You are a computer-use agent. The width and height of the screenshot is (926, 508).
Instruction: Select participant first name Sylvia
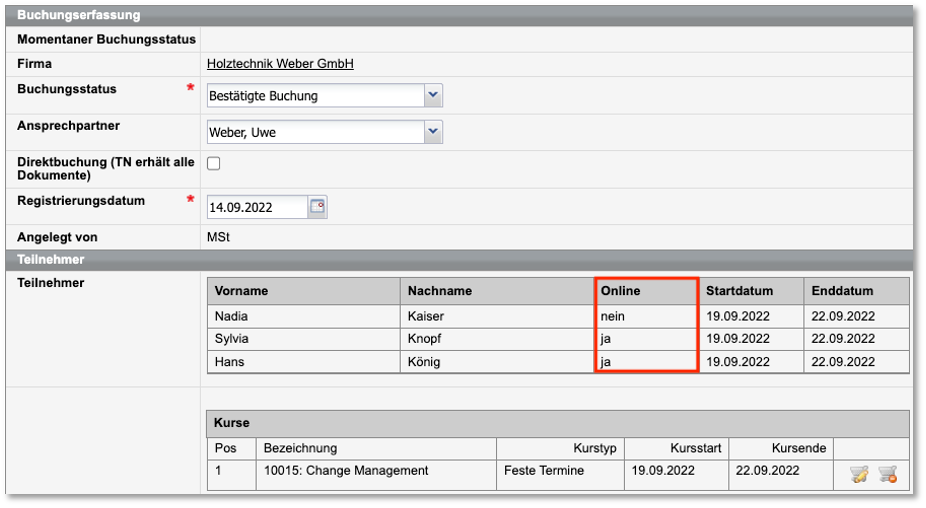[232, 338]
